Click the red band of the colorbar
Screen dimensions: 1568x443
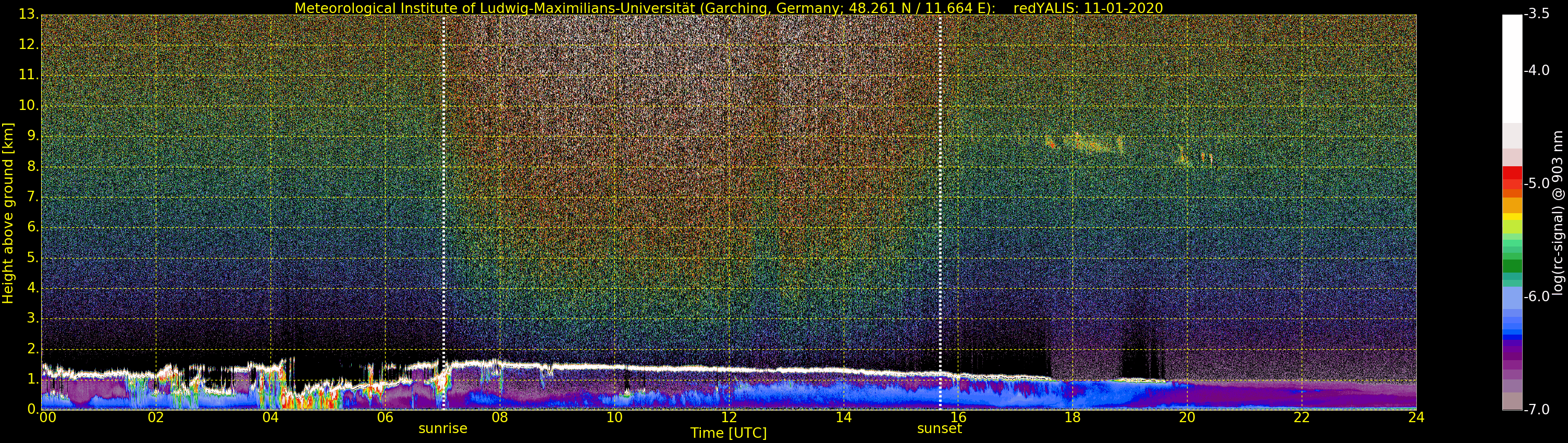pos(1512,173)
